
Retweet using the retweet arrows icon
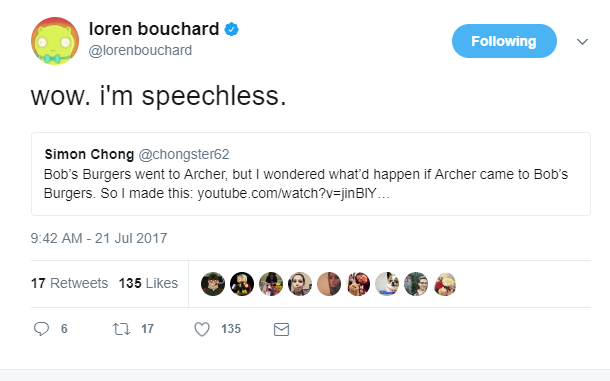[x=121, y=329]
